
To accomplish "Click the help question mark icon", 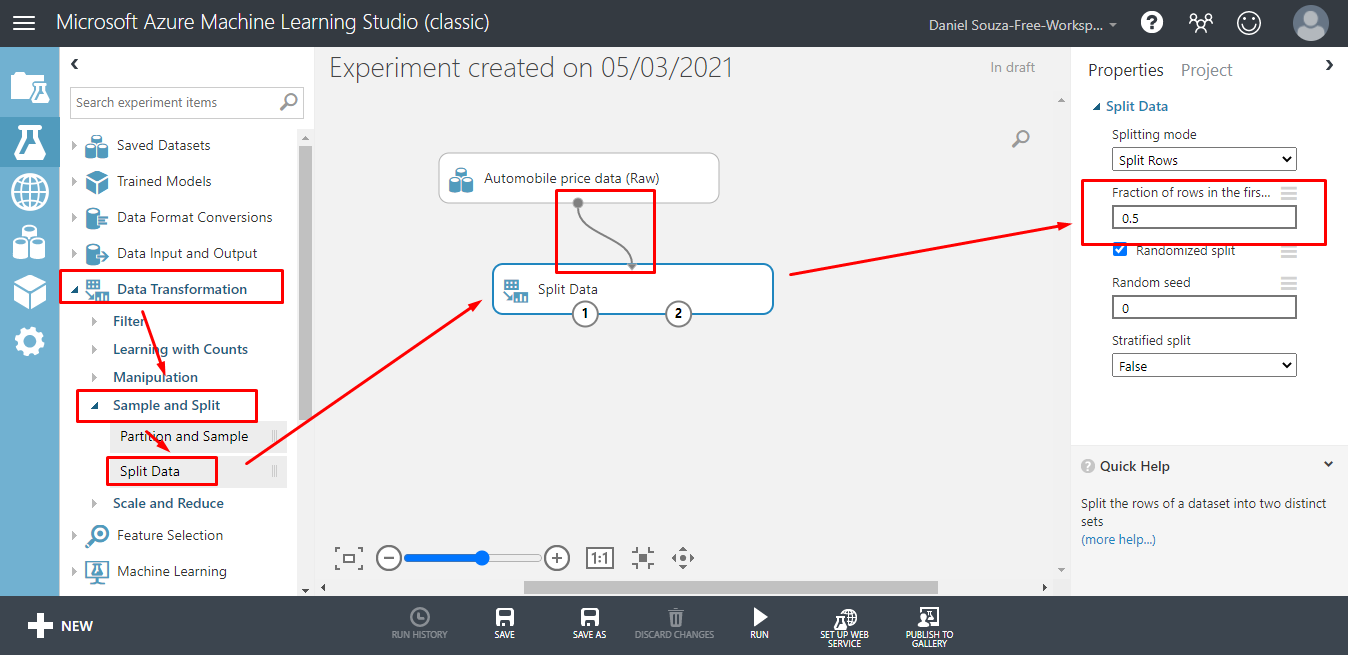I will [x=1152, y=22].
